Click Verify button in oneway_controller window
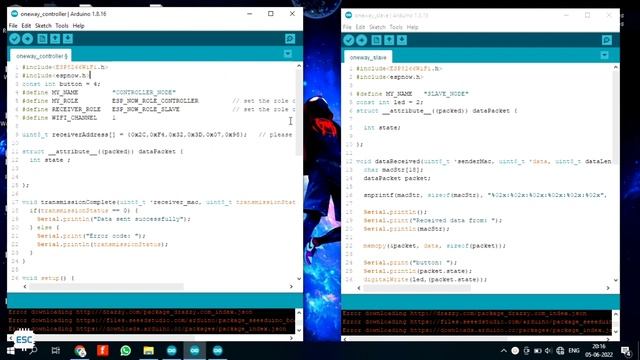640x360 pixels. pyautogui.click(x=15, y=39)
